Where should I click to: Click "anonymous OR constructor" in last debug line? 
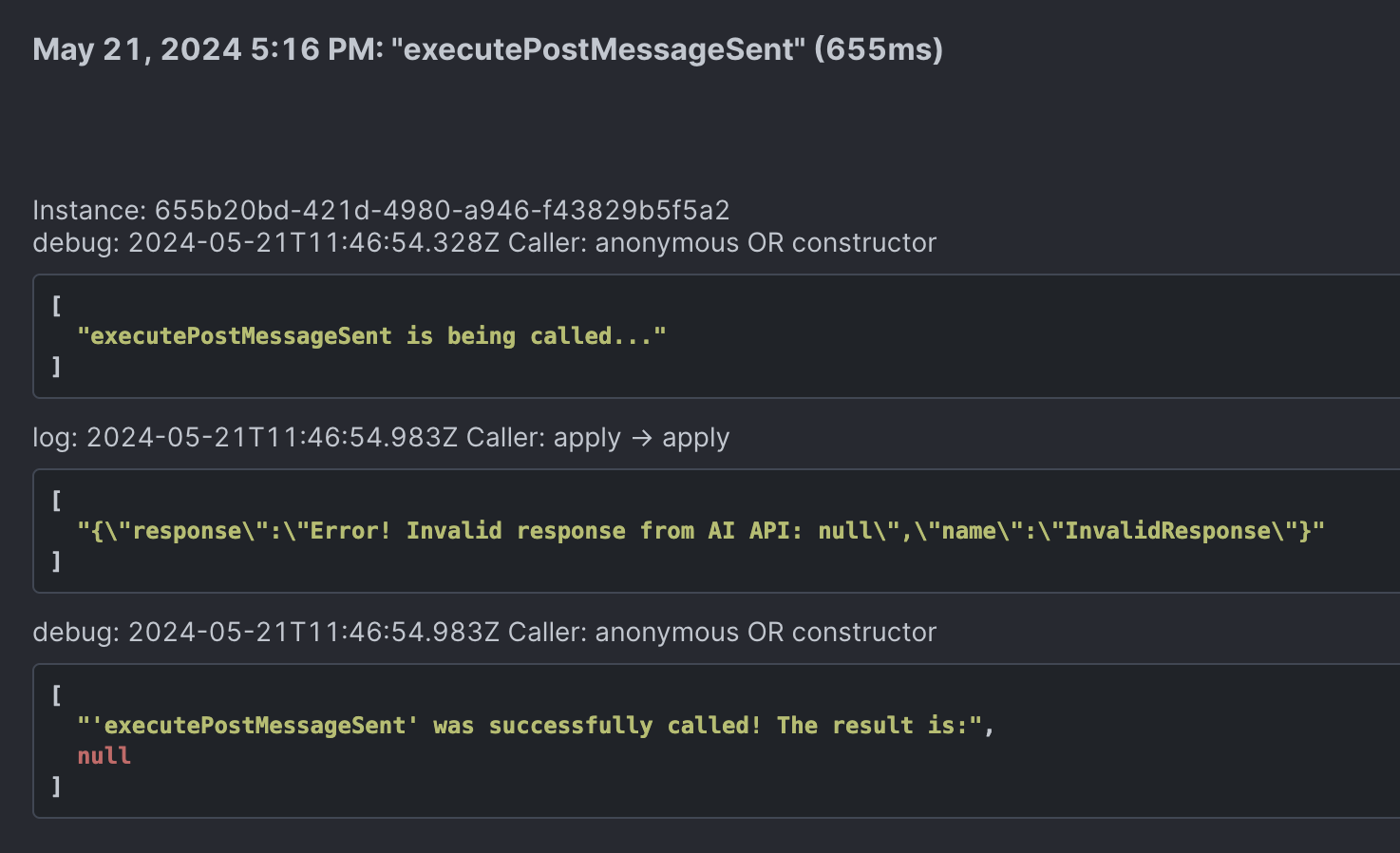pos(766,633)
